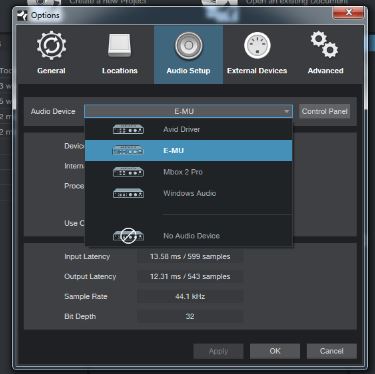Click the E-MU device icon

128,151
